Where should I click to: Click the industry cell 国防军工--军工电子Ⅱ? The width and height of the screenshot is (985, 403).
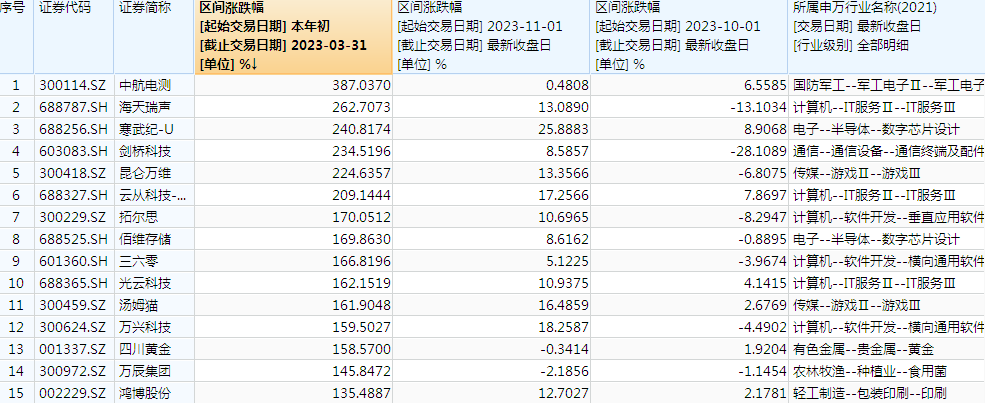coord(888,85)
